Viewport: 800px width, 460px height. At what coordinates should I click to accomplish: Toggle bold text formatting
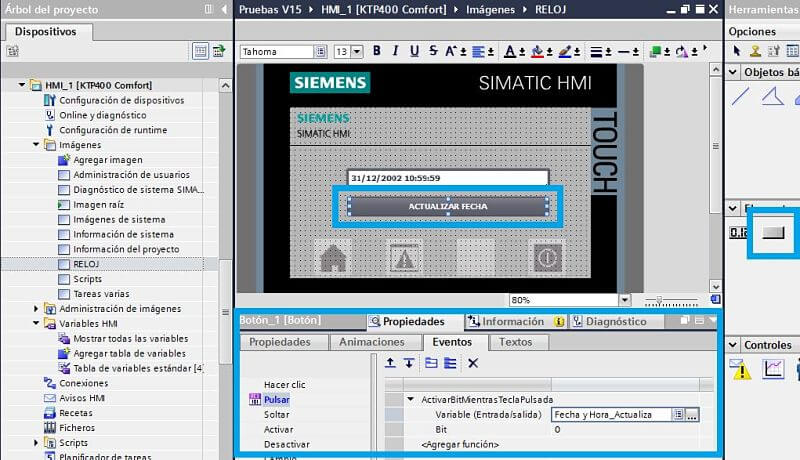[x=377, y=51]
